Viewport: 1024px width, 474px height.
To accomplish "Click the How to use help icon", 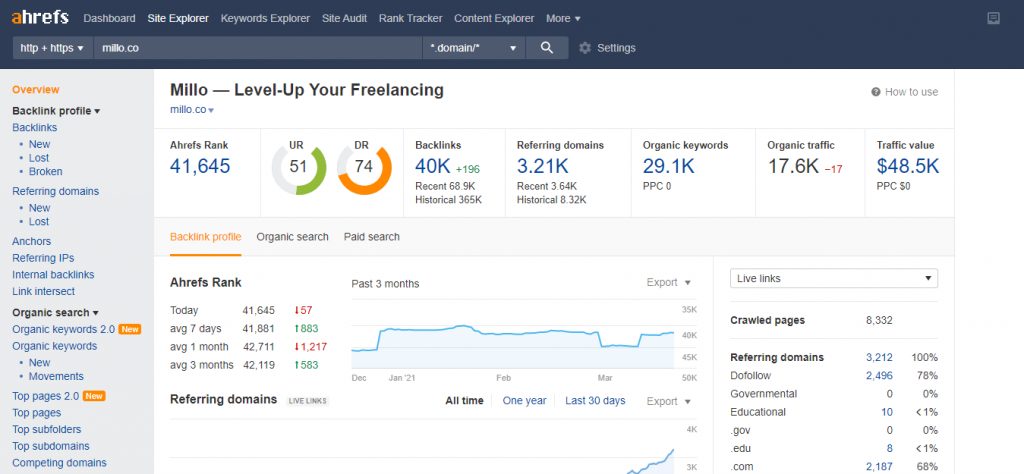I will [876, 92].
